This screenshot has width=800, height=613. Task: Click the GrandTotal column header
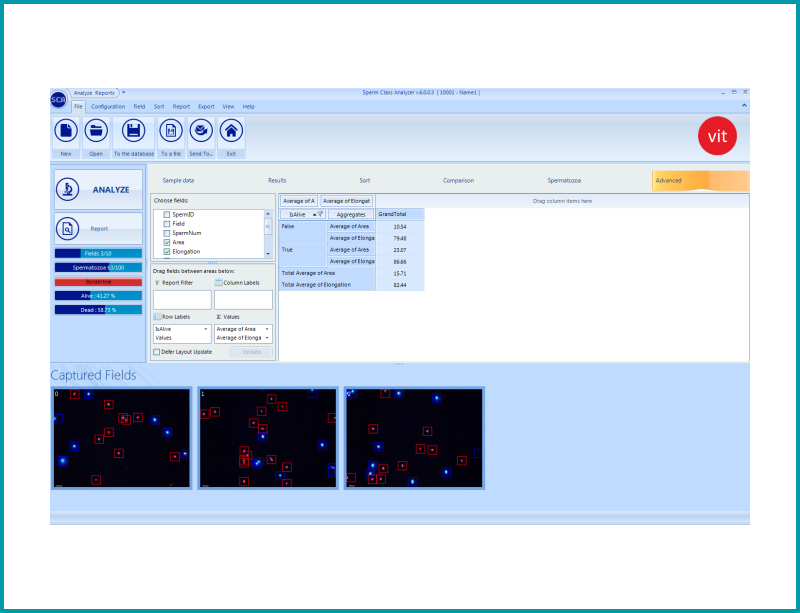click(400, 214)
